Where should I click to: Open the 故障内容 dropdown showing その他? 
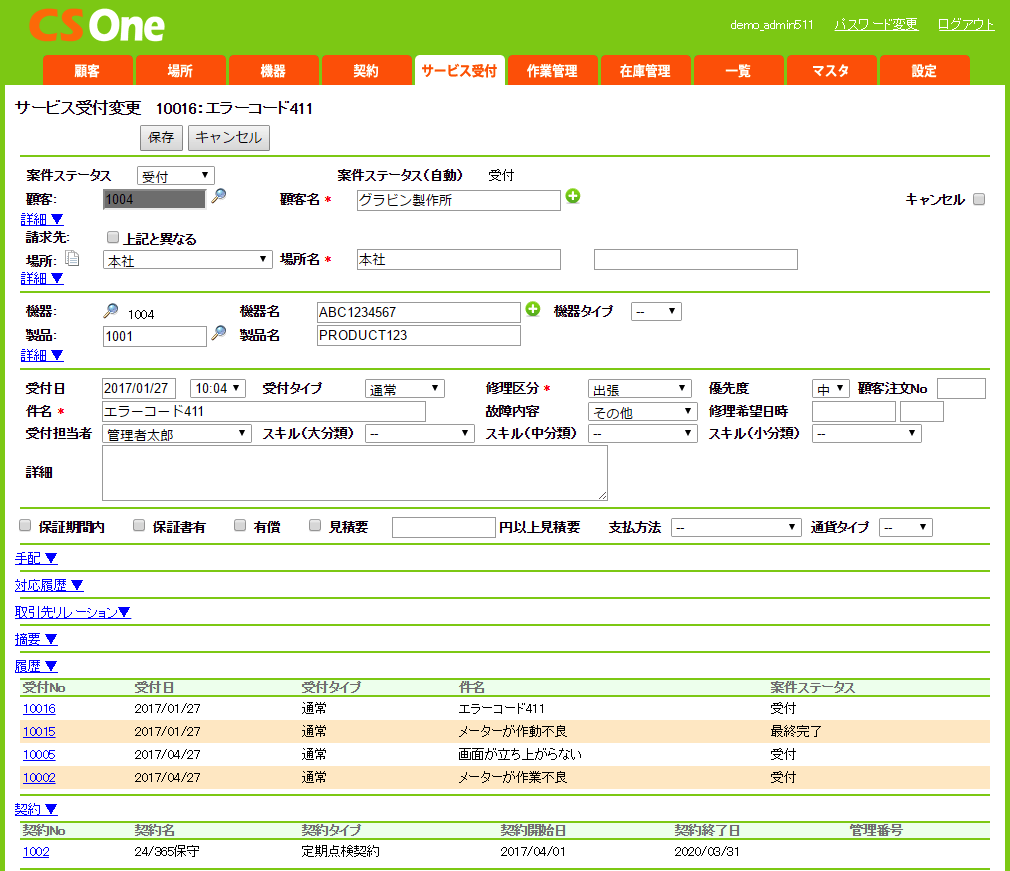(642, 411)
